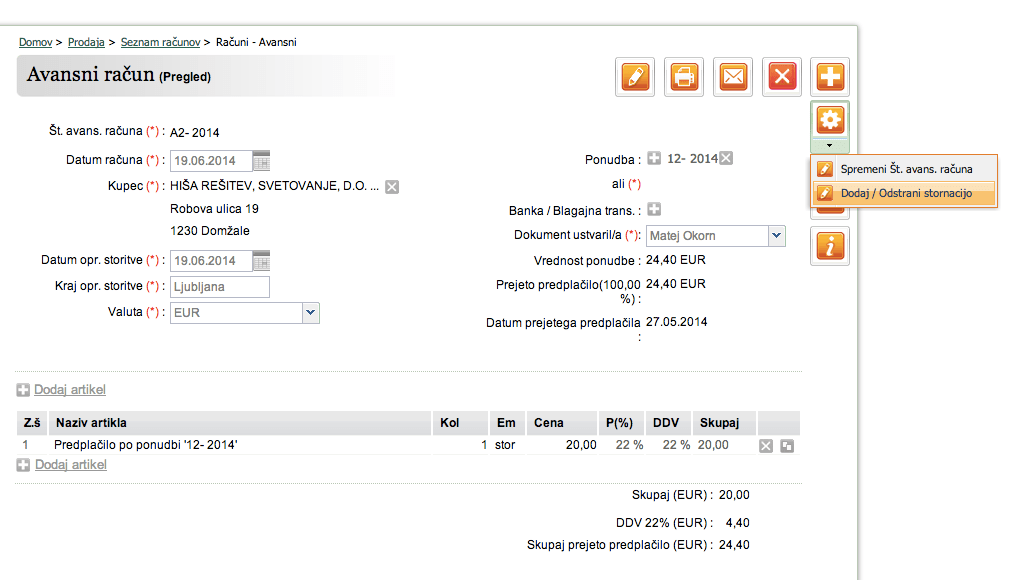Click the orange pencil edit icon
This screenshot has height=580, width=1034.
click(634, 77)
